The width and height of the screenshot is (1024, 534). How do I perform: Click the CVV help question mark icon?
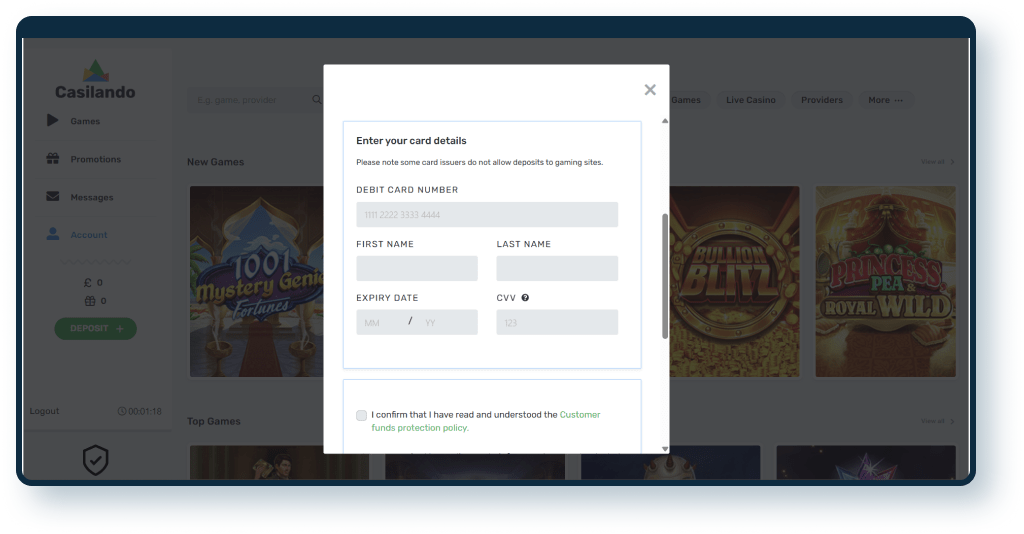(x=525, y=298)
